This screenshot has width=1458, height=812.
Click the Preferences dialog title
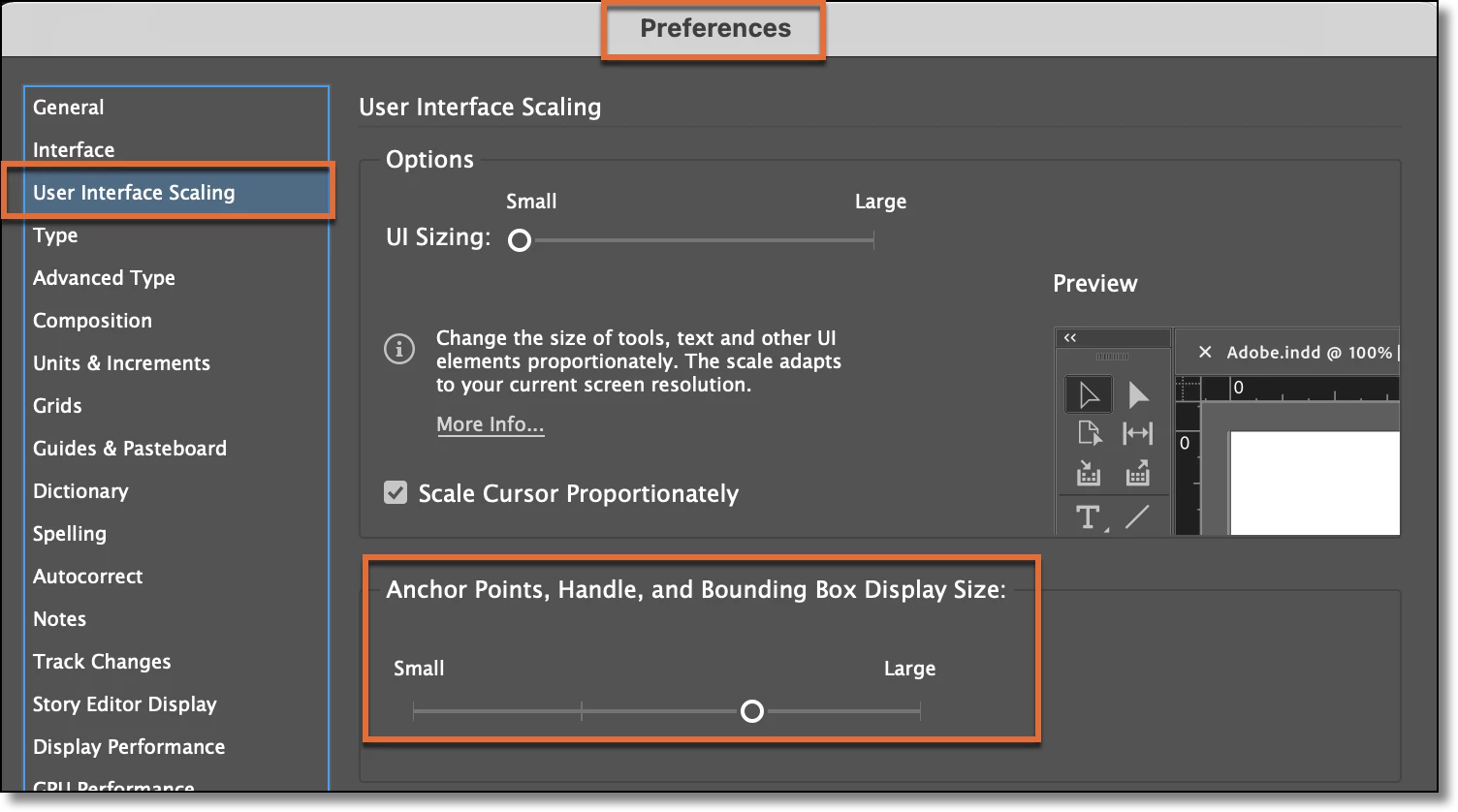click(x=715, y=28)
